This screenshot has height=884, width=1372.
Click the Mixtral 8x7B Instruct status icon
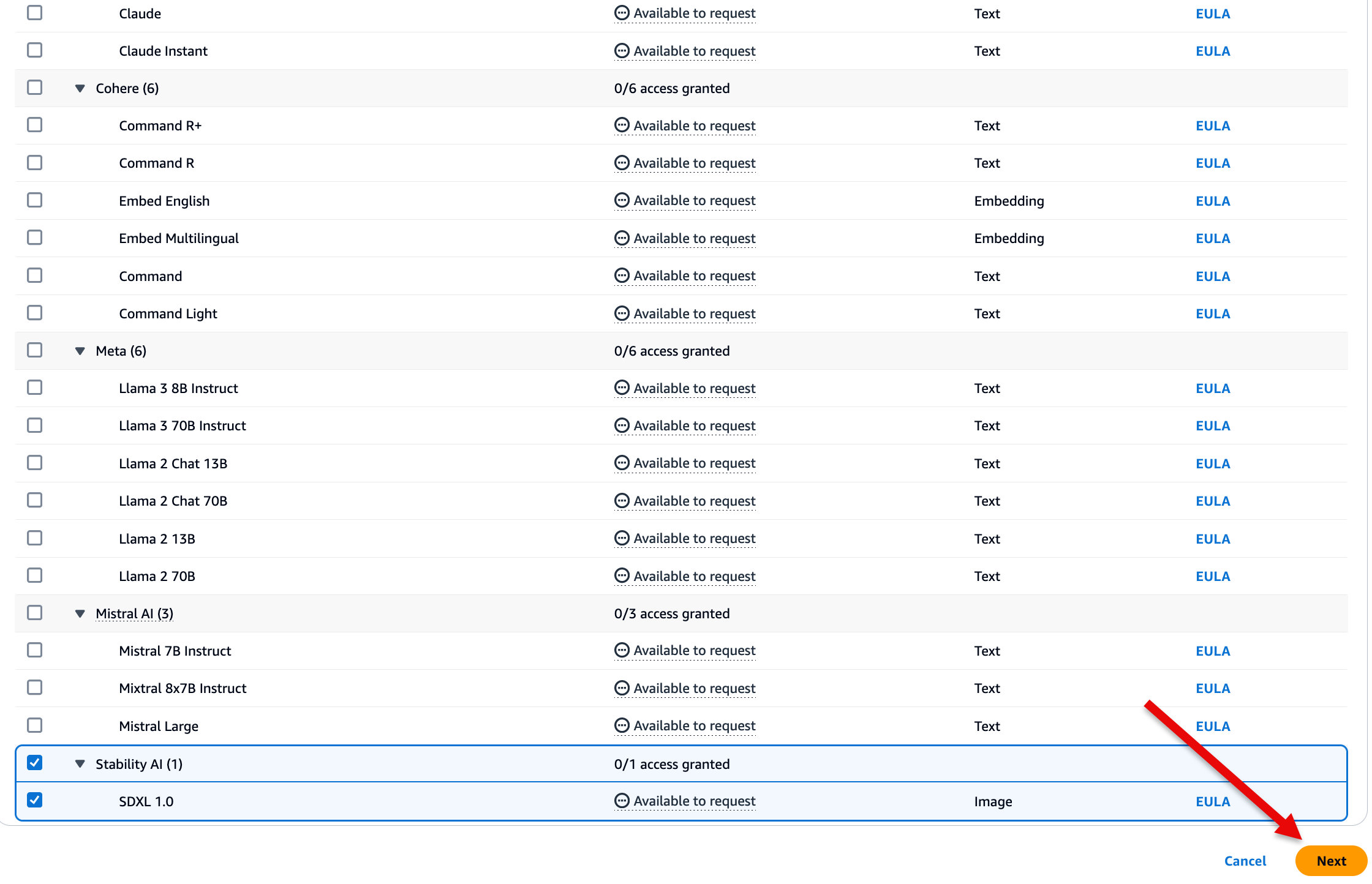pos(622,688)
